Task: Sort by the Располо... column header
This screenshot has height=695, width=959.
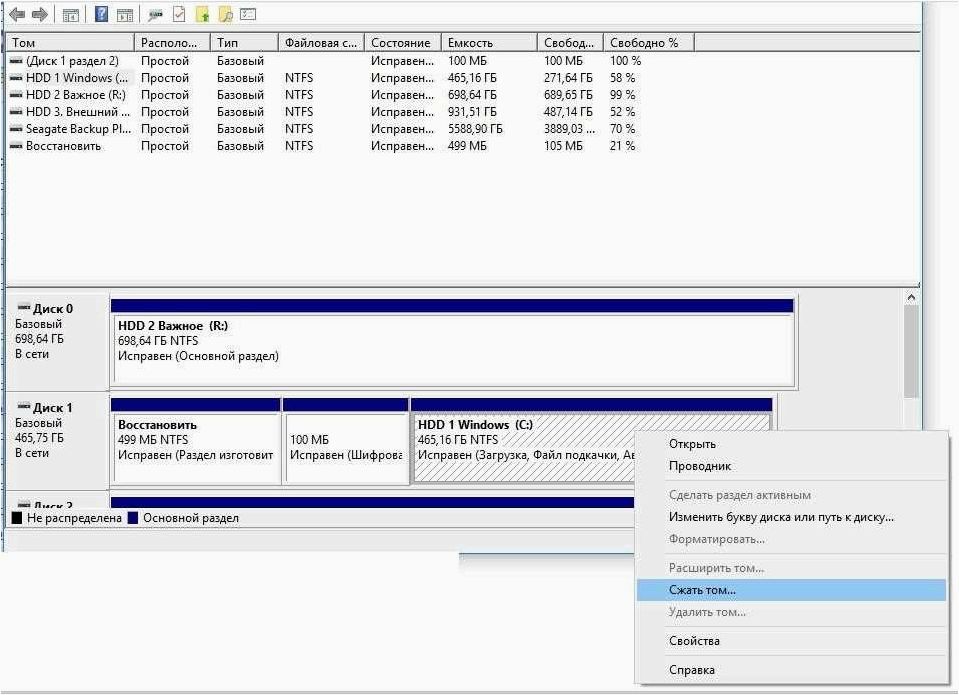Action: pos(172,43)
